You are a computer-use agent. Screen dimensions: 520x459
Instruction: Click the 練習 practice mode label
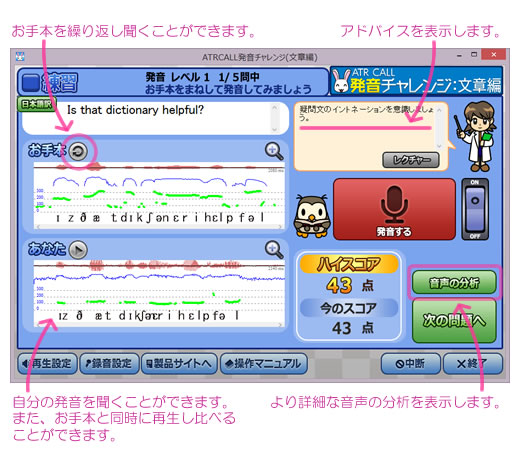click(x=59, y=82)
